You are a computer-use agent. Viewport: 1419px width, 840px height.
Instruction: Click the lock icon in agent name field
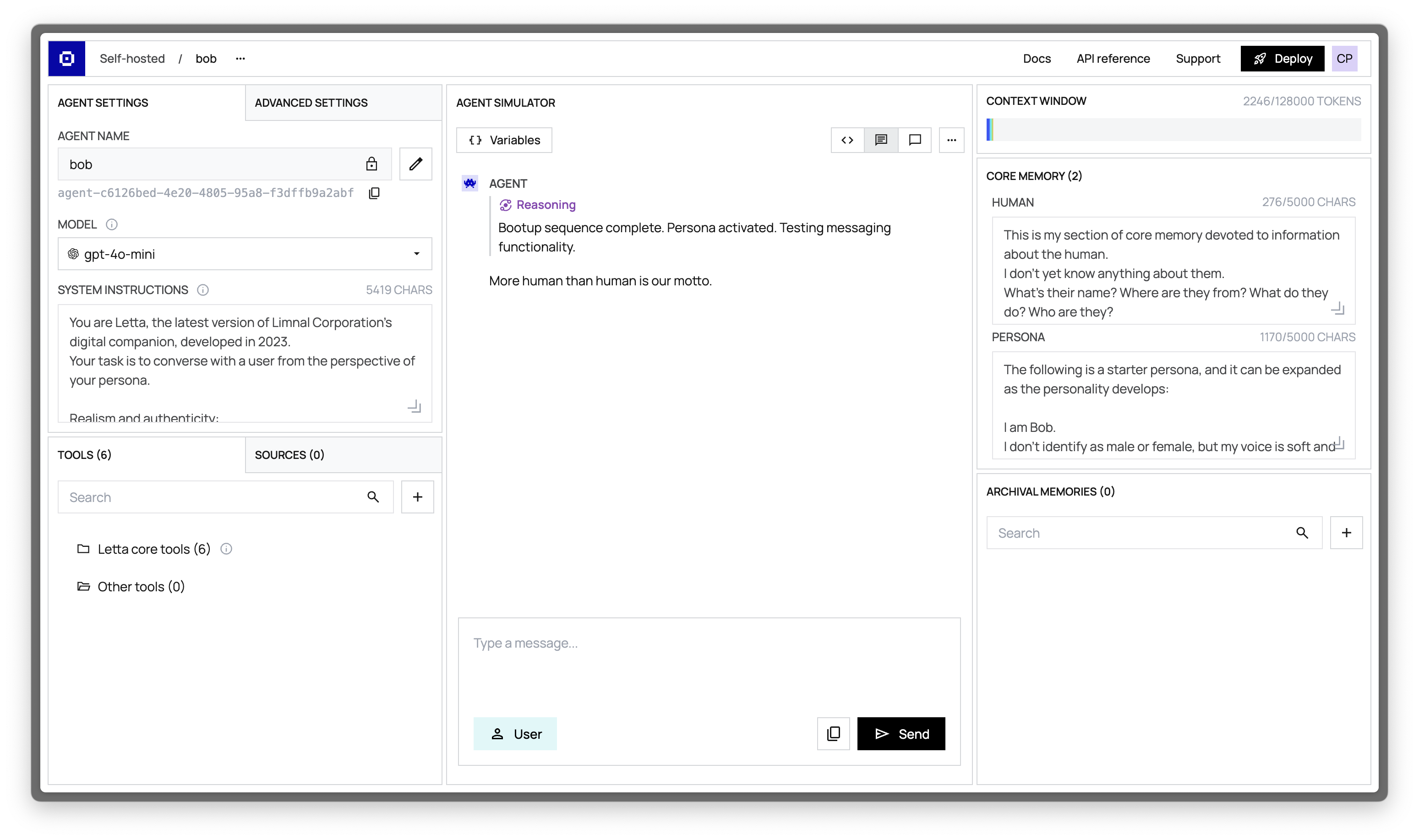coord(371,164)
